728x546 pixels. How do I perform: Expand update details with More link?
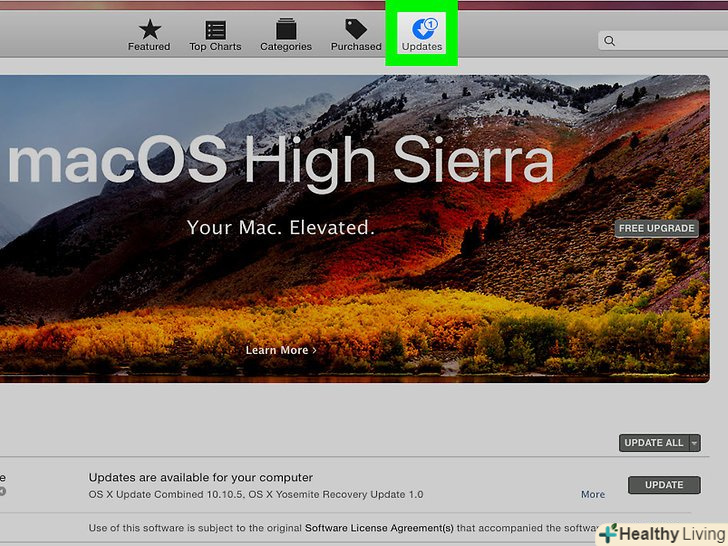592,494
